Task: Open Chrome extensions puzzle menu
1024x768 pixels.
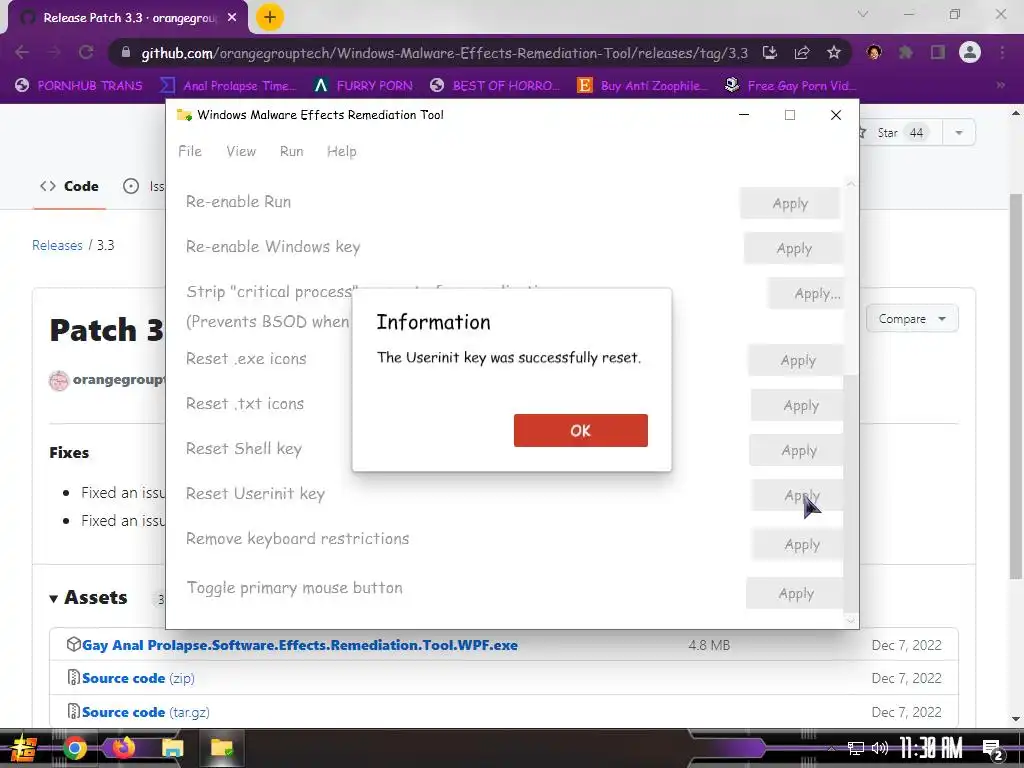Action: 906,52
